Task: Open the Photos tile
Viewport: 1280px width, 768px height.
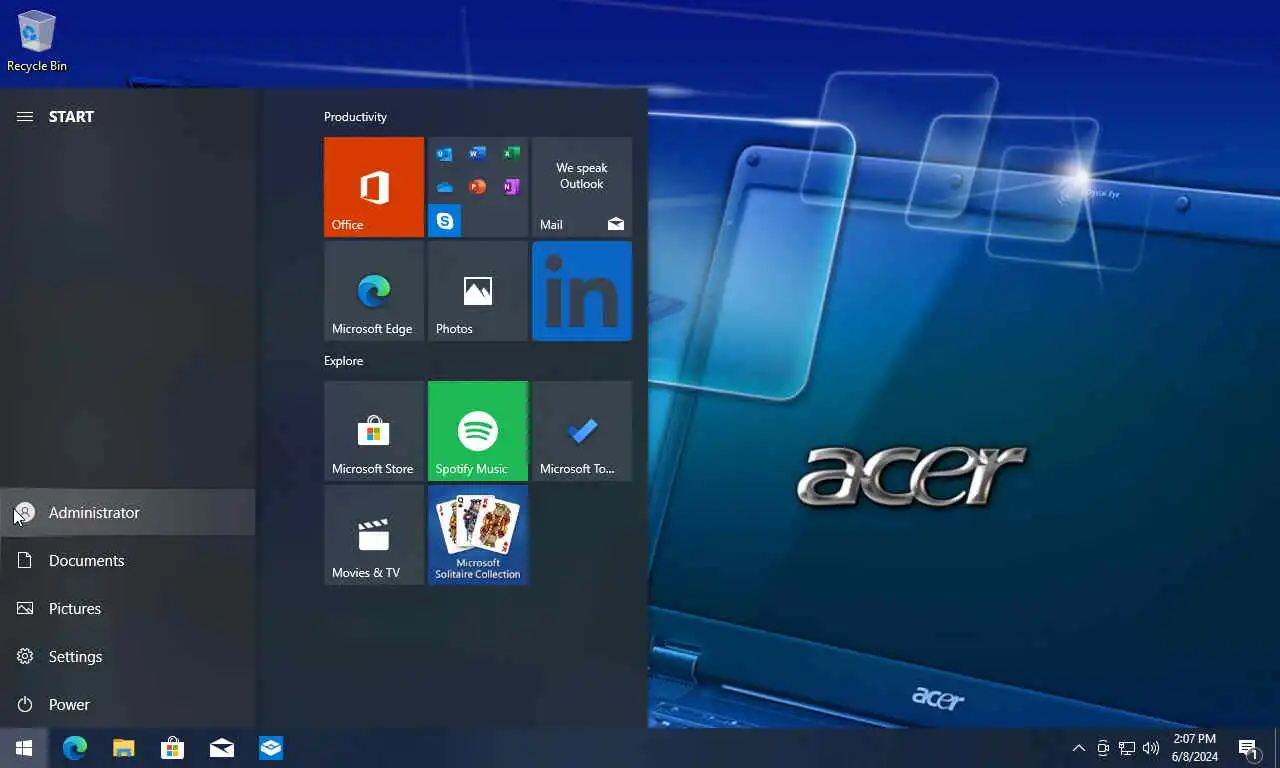Action: point(478,291)
